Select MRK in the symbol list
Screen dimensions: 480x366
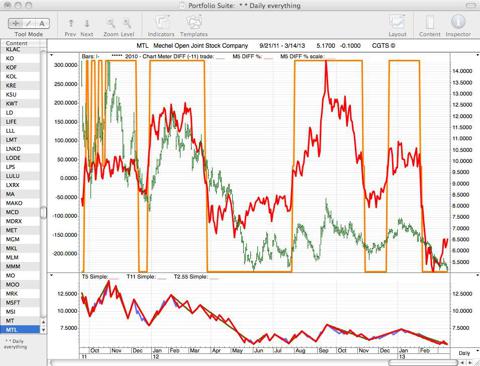point(21,294)
